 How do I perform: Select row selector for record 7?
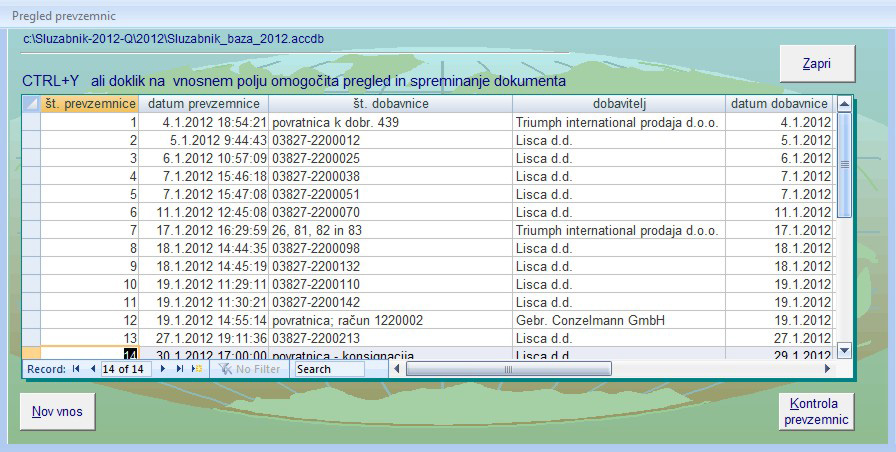point(31,230)
